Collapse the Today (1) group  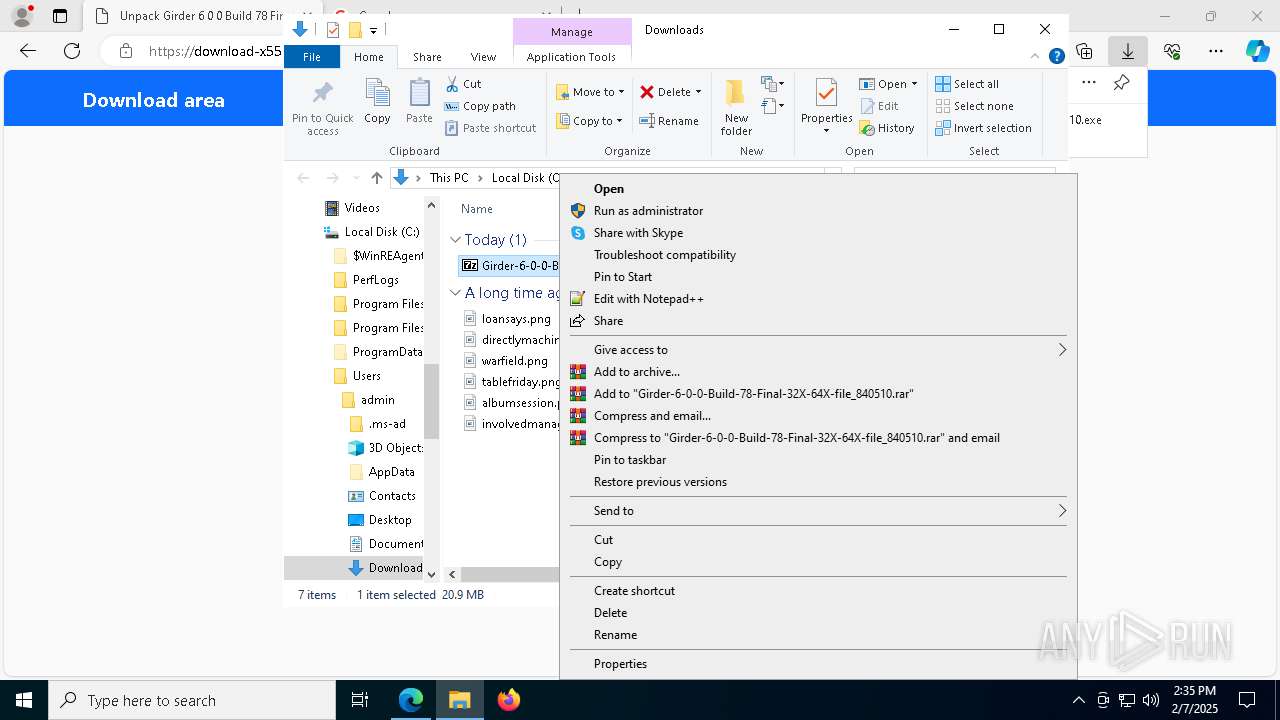[455, 240]
